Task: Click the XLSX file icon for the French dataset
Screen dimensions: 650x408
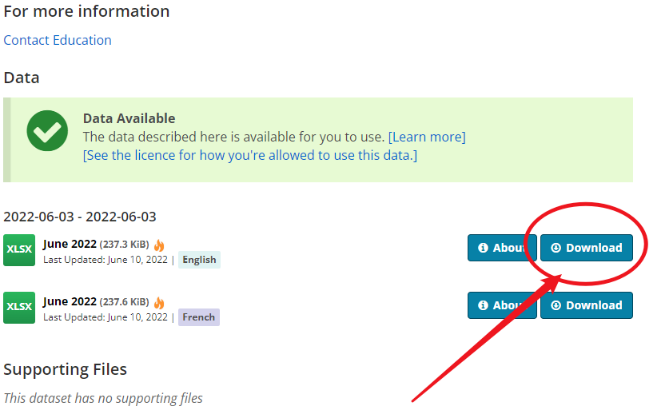Action: tap(19, 307)
